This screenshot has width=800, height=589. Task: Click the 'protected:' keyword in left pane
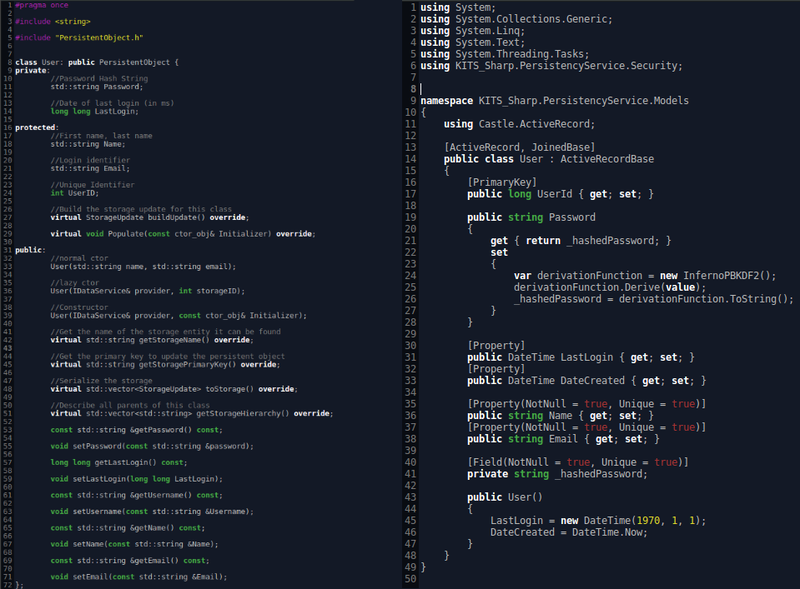(x=36, y=127)
